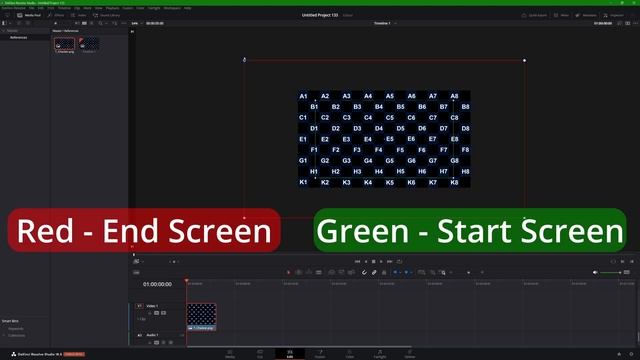This screenshot has height=360, width=640.
Task: Add a blue flag to the clip
Action: tap(395, 272)
